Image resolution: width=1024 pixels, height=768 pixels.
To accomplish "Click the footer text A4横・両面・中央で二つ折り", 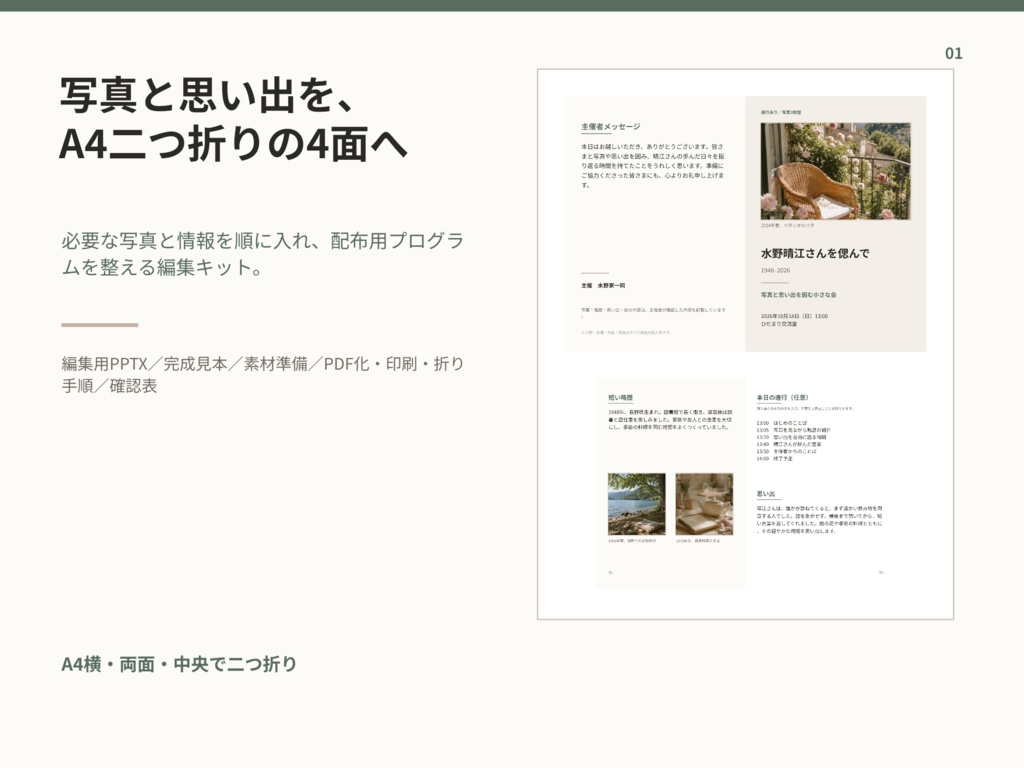I will [179, 664].
